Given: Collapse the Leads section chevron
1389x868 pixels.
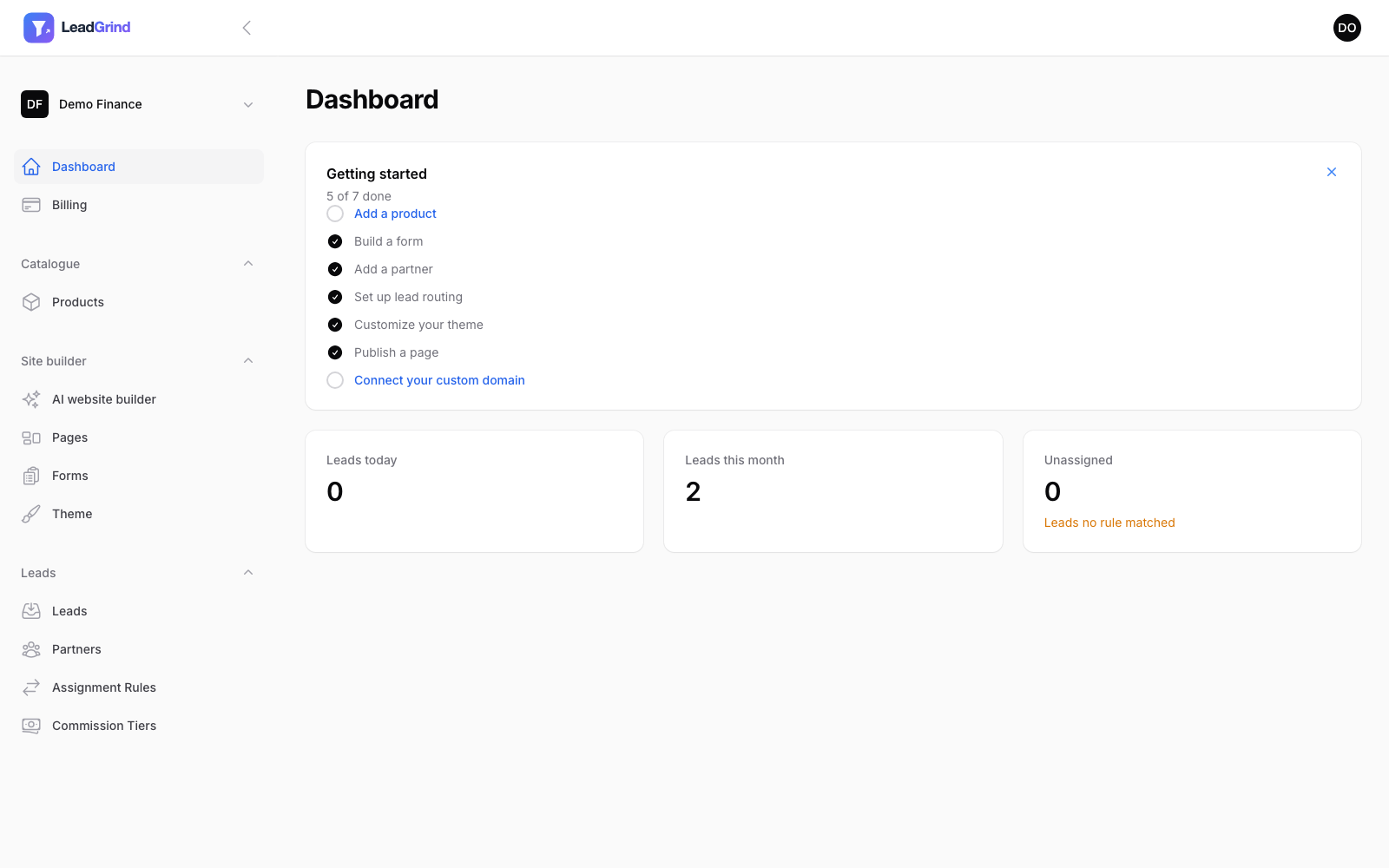Looking at the screenshot, I should (x=248, y=573).
